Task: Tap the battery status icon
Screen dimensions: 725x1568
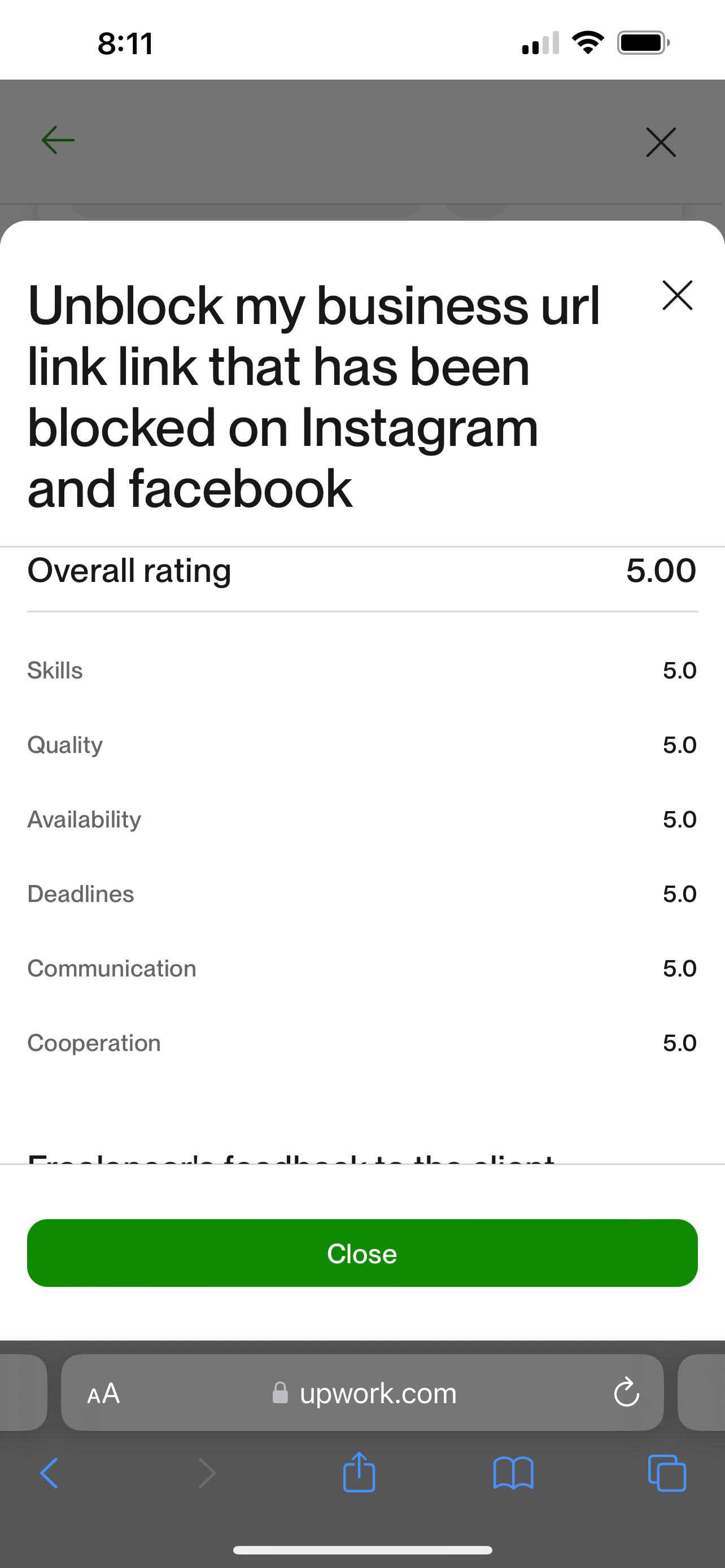Action: (x=644, y=42)
